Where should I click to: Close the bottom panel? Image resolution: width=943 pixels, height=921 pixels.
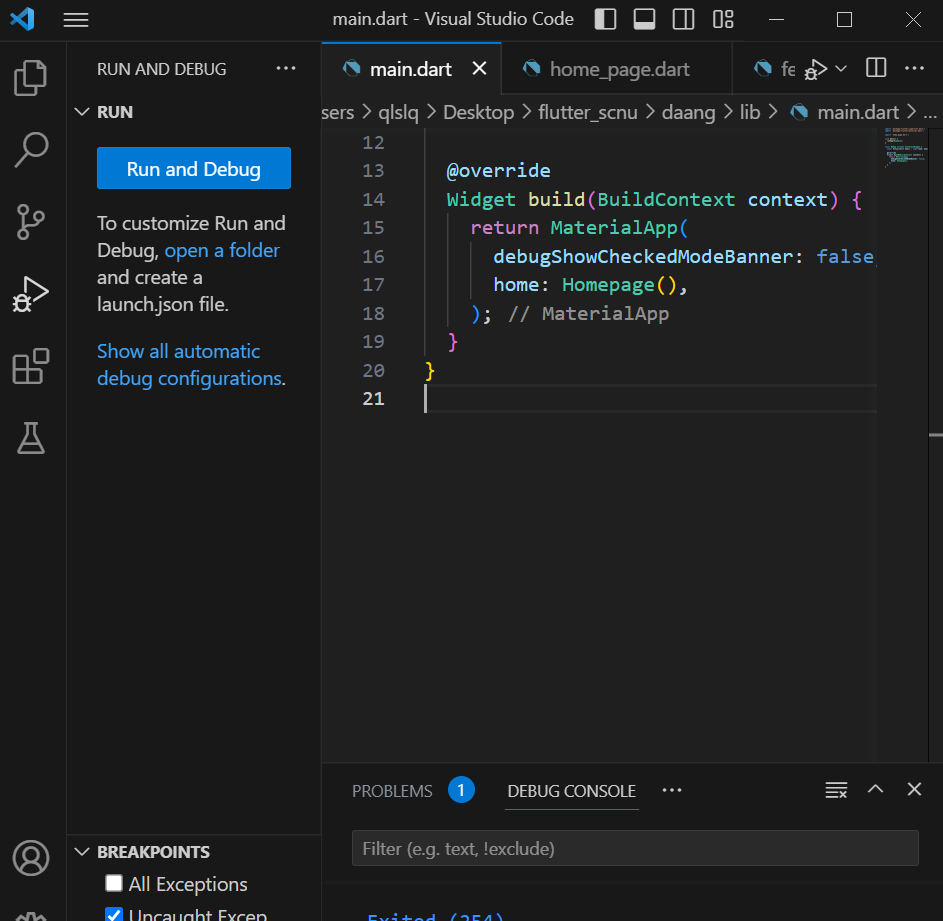click(914, 789)
